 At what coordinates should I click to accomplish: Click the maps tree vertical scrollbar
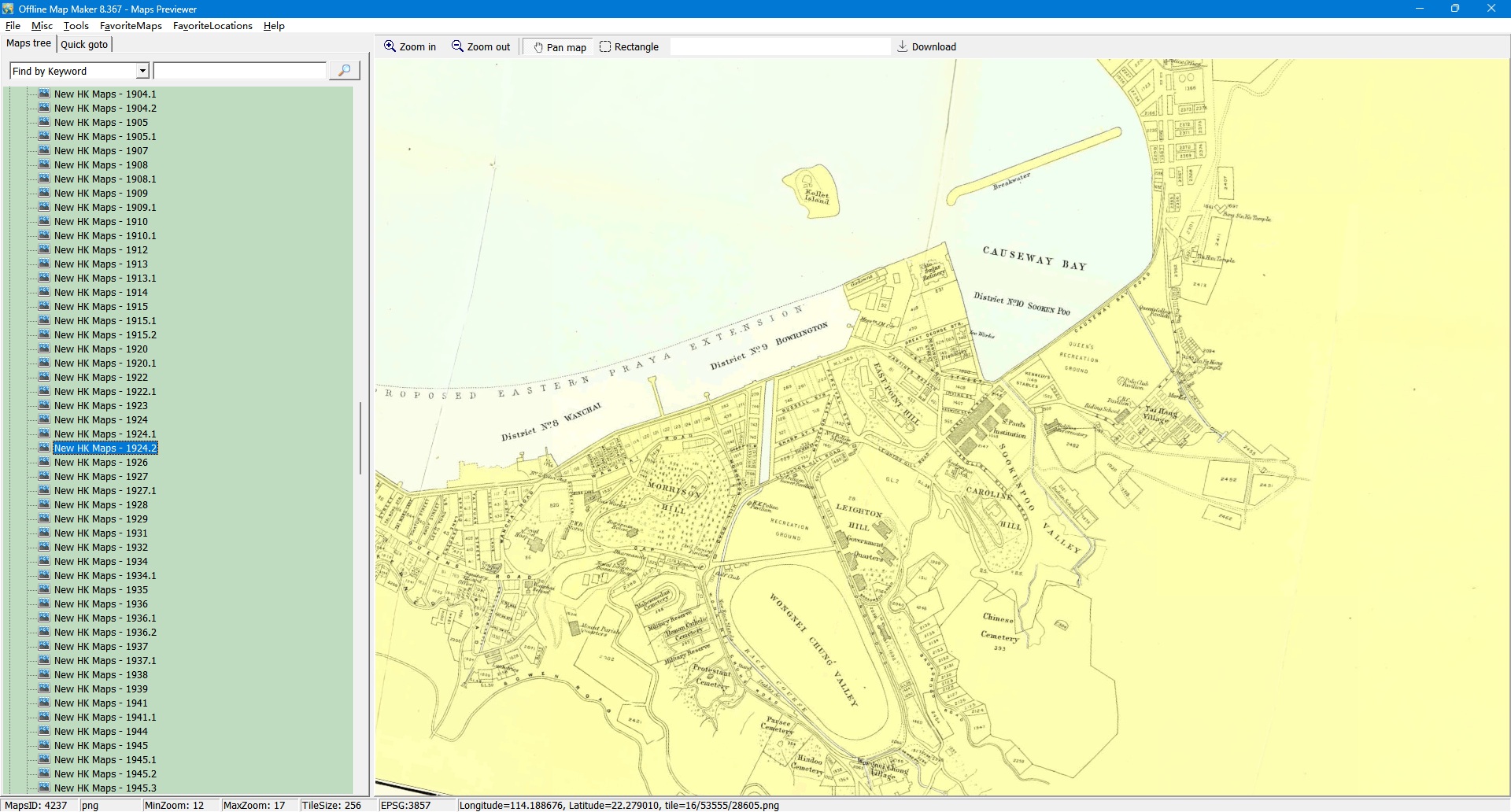[x=360, y=437]
